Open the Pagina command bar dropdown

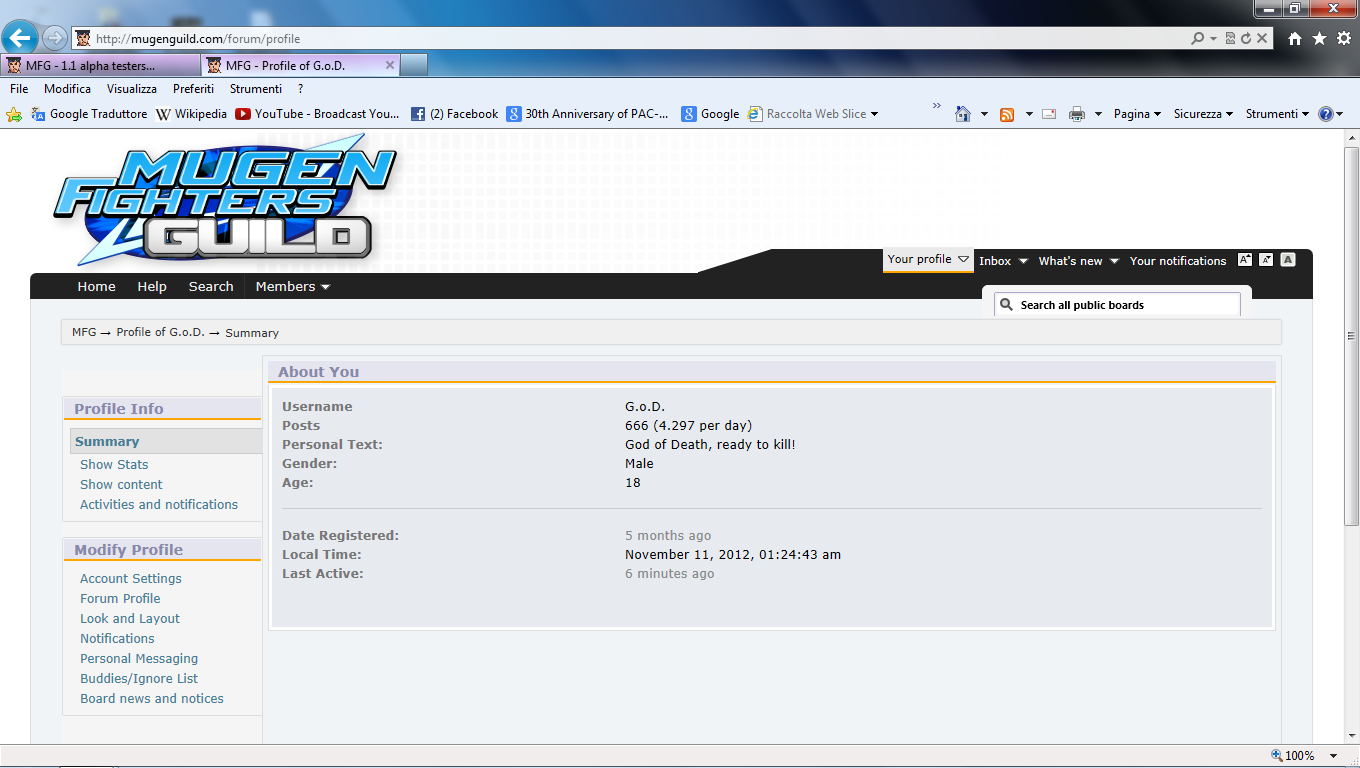[x=1137, y=114]
